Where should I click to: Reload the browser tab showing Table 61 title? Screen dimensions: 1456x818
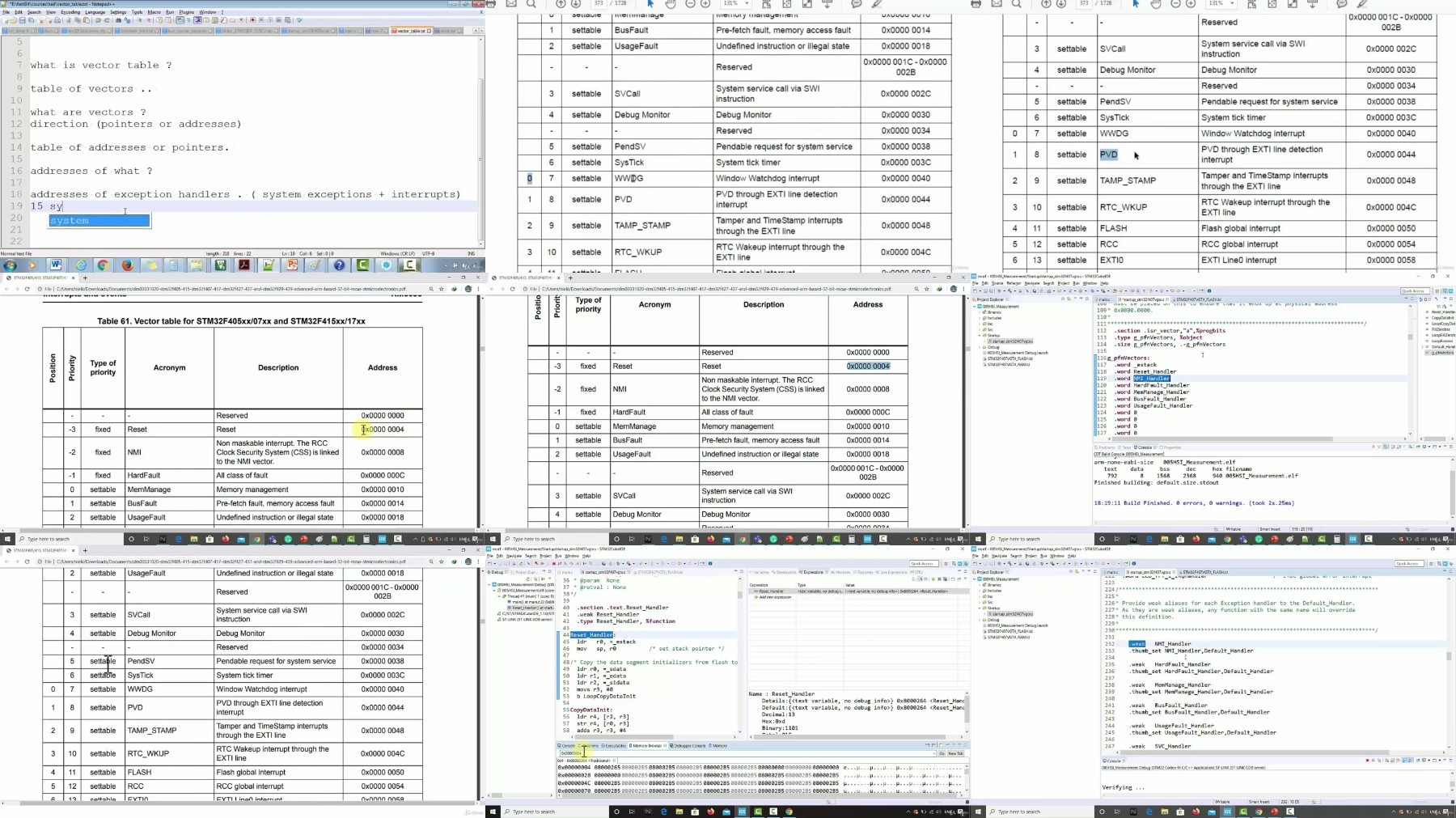pos(27,289)
